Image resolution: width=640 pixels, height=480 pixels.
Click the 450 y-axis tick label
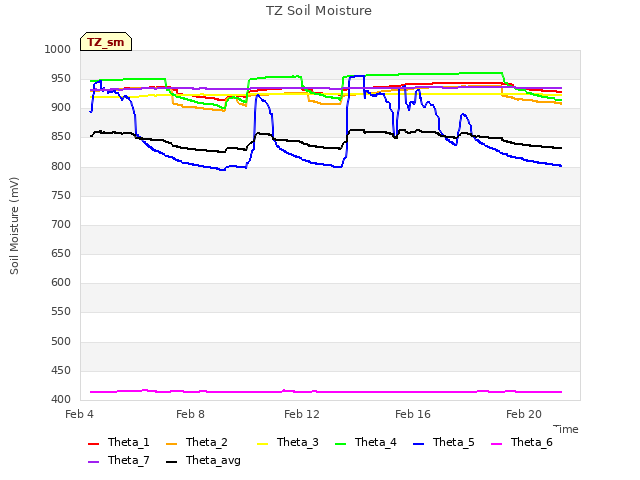pos(61,371)
